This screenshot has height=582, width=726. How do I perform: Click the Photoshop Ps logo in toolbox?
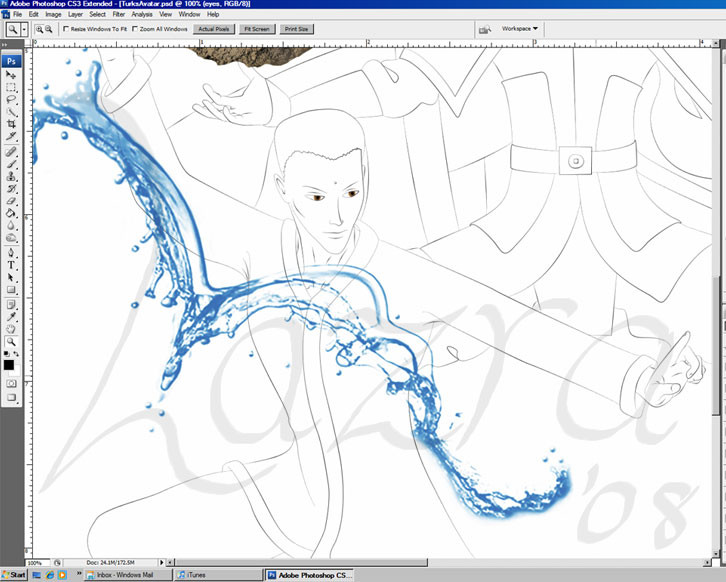pyautogui.click(x=11, y=61)
